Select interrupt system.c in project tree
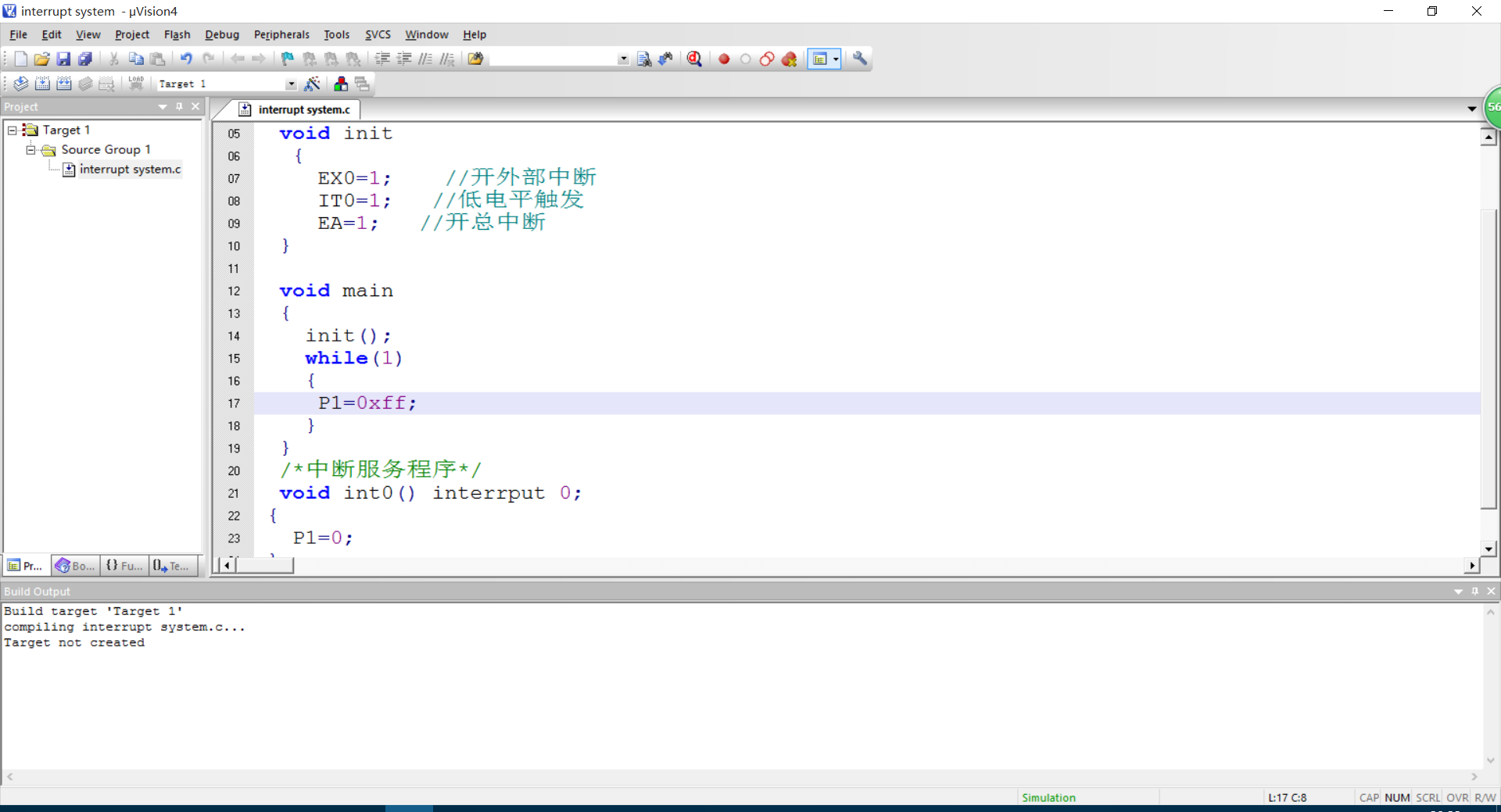Screen dimensions: 1501x812 click(130, 170)
